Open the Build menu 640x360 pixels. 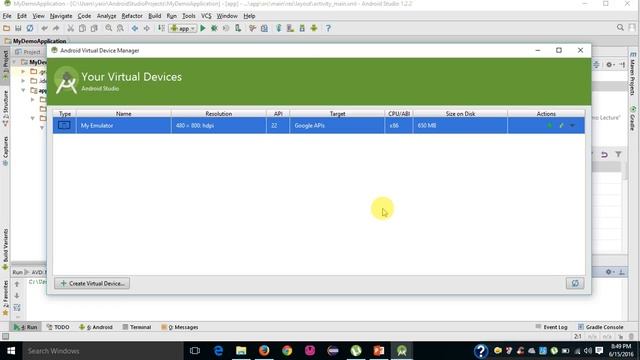point(154,16)
